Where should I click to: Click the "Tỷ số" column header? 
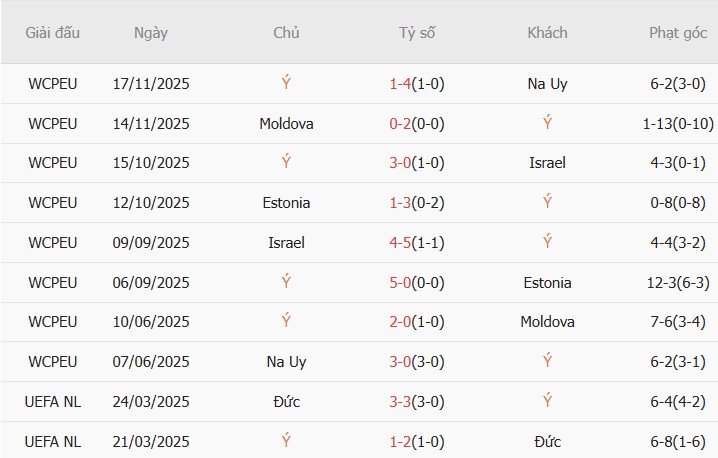[x=417, y=33]
